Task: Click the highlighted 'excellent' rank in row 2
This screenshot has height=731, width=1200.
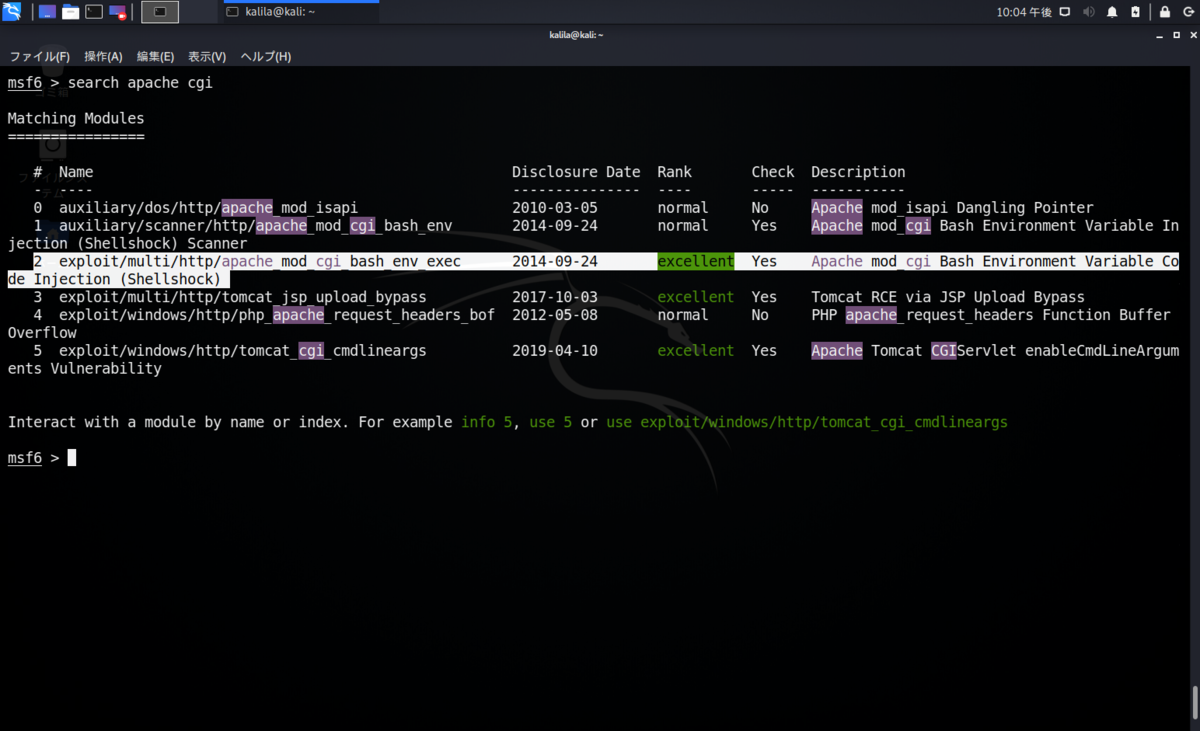Action: pos(696,262)
